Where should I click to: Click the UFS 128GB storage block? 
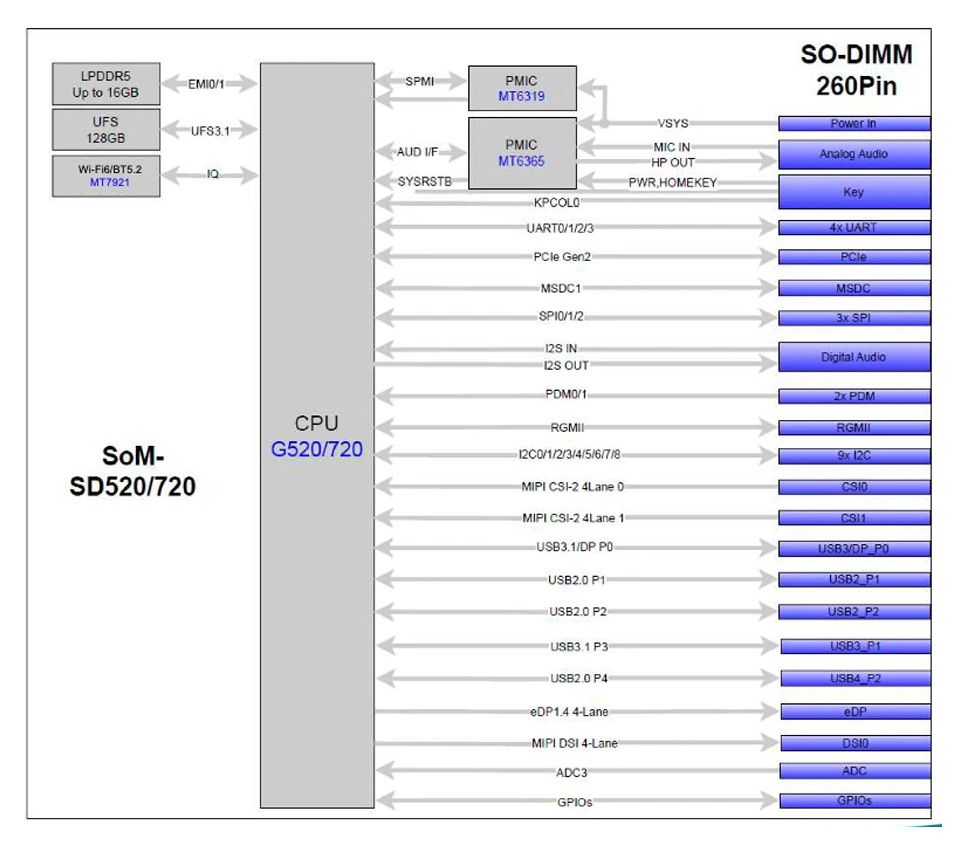pyautogui.click(x=104, y=128)
